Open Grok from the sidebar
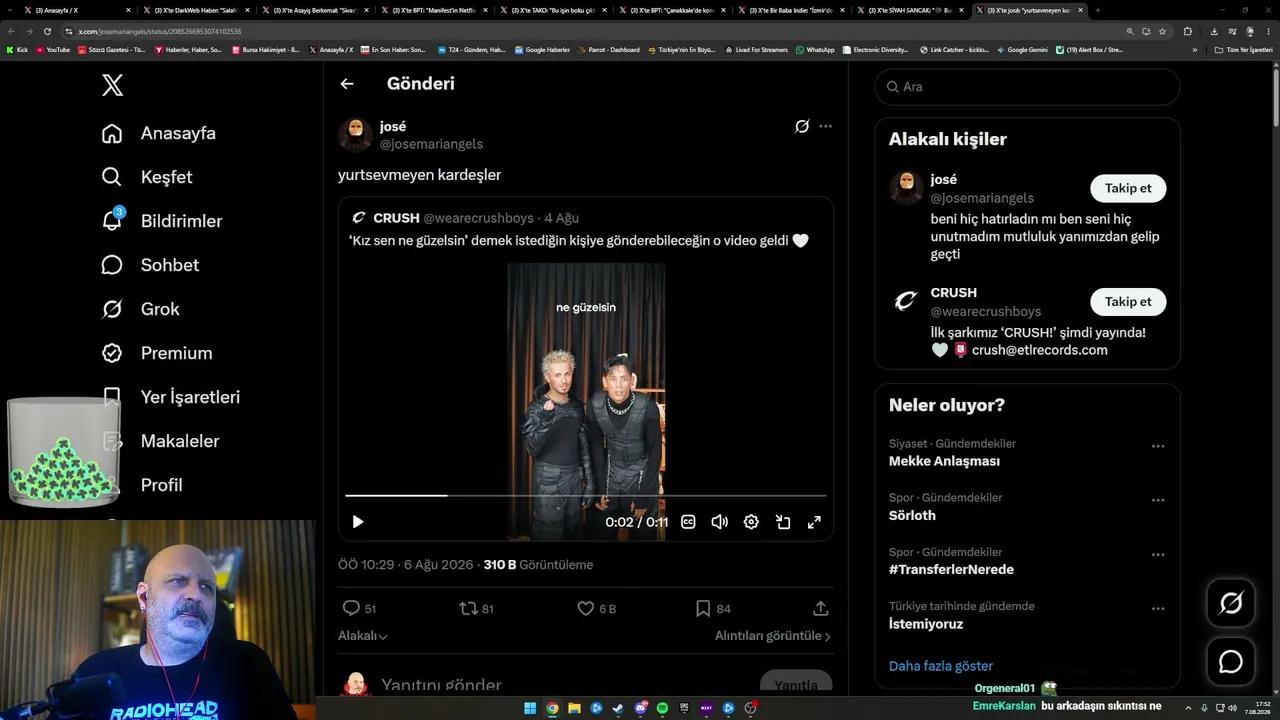This screenshot has width=1280, height=720. click(x=141, y=309)
